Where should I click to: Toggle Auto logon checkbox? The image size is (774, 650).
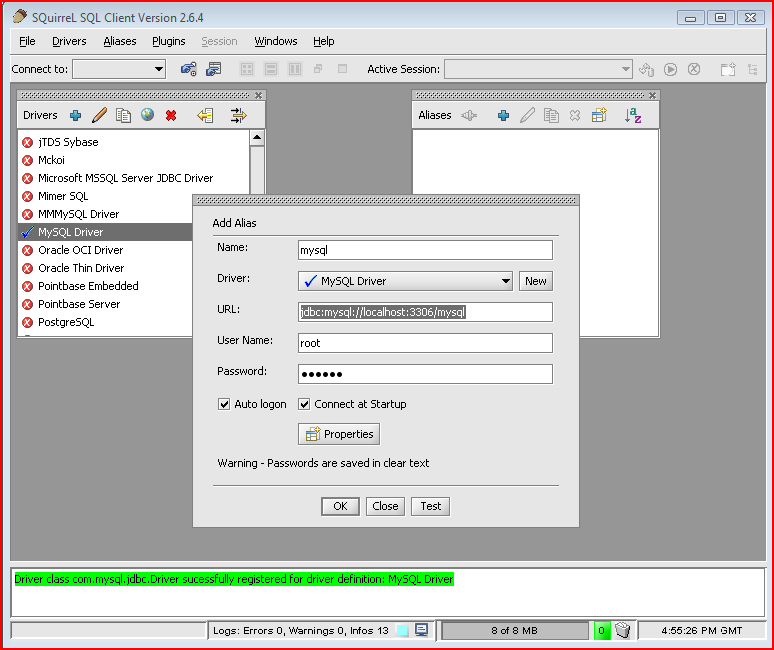(224, 404)
